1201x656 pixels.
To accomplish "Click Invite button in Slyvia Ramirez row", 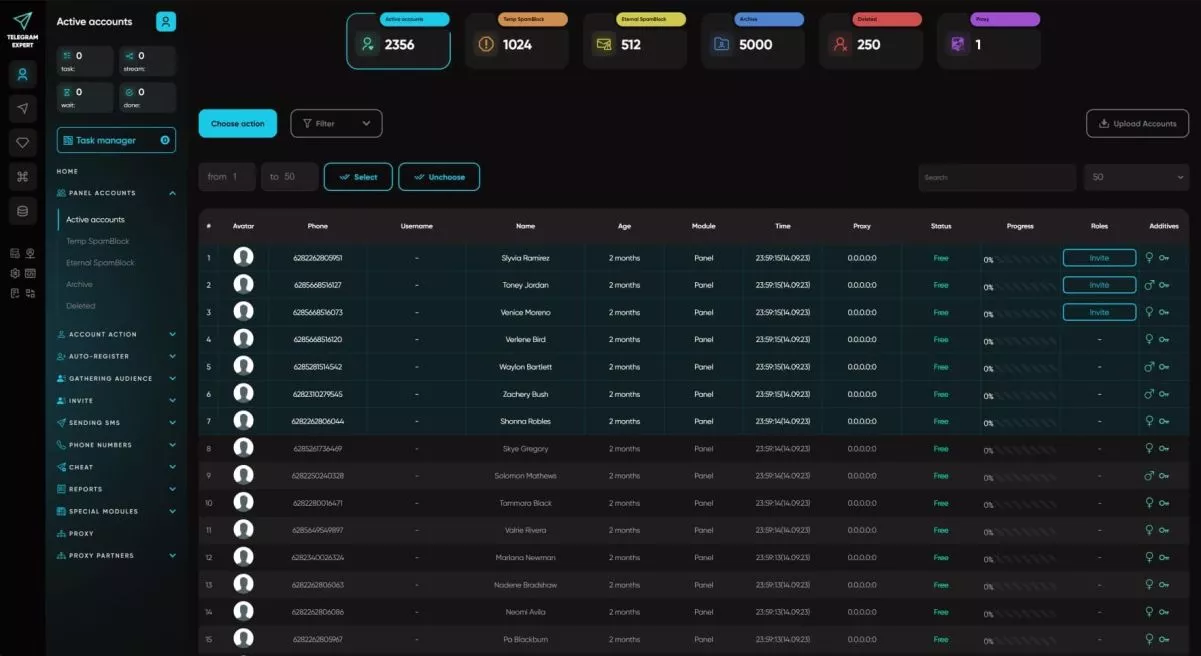I will (1099, 258).
